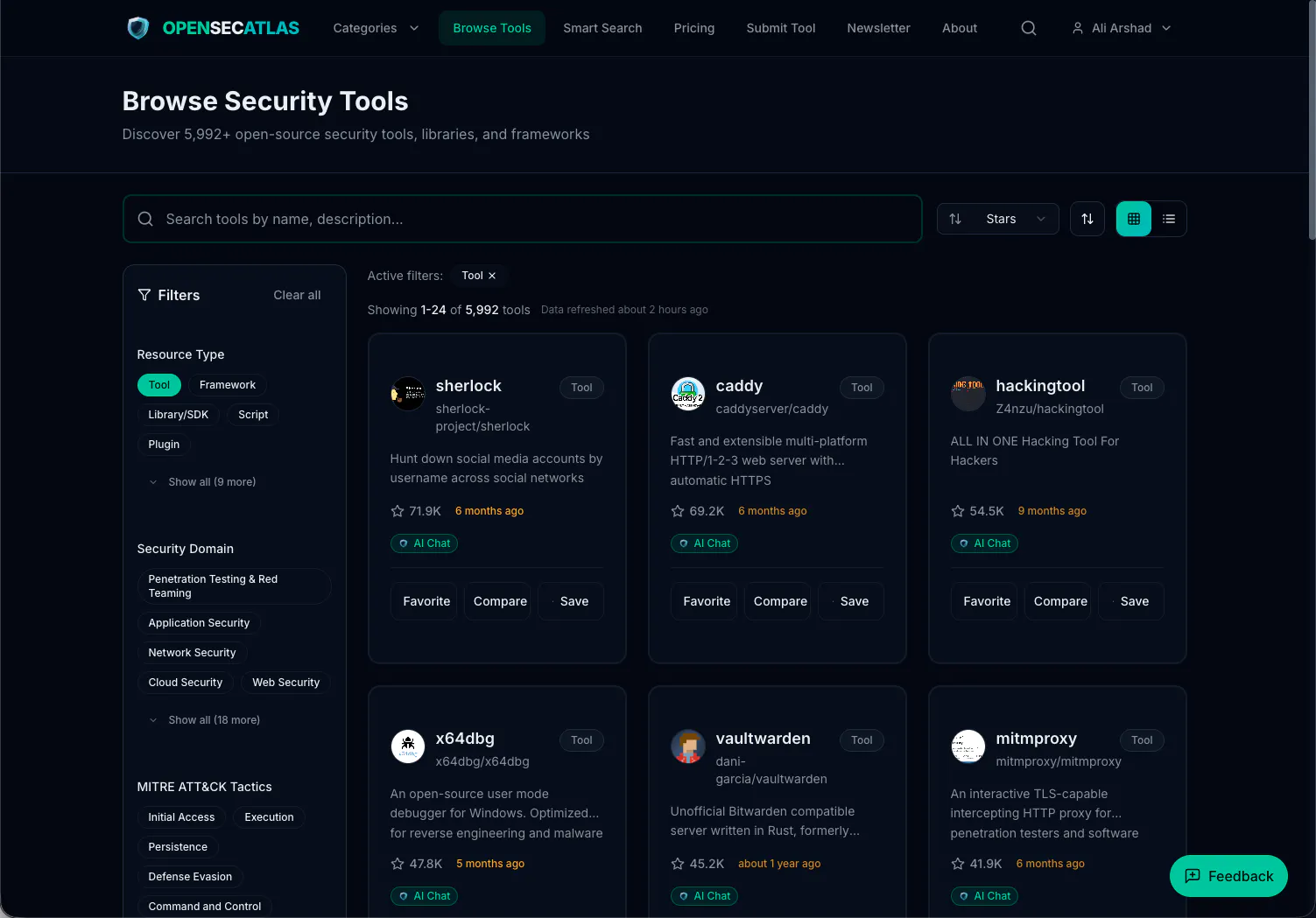Image resolution: width=1316 pixels, height=918 pixels.
Task: Toggle the Application Security filter
Action: (x=199, y=623)
